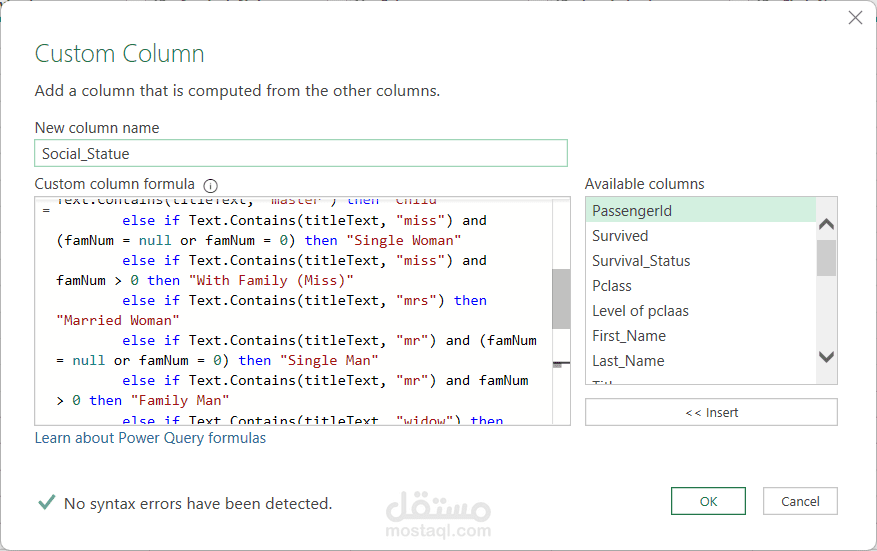Select the Survived column
The image size is (877, 551).
(620, 236)
